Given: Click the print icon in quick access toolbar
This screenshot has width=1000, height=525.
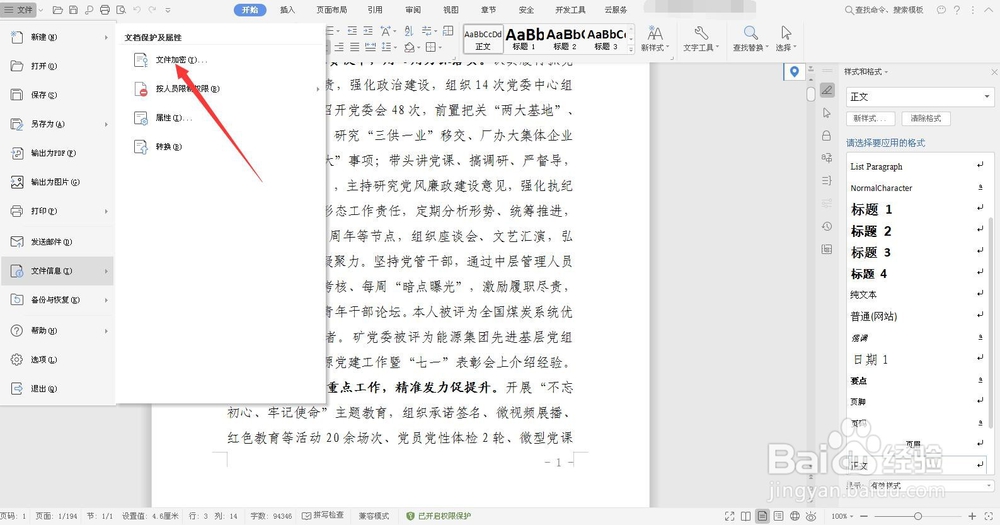Looking at the screenshot, I should tap(105, 10).
